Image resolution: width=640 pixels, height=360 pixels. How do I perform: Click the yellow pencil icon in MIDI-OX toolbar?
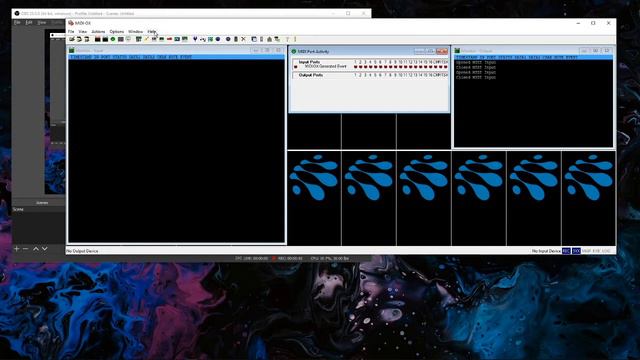(146, 39)
